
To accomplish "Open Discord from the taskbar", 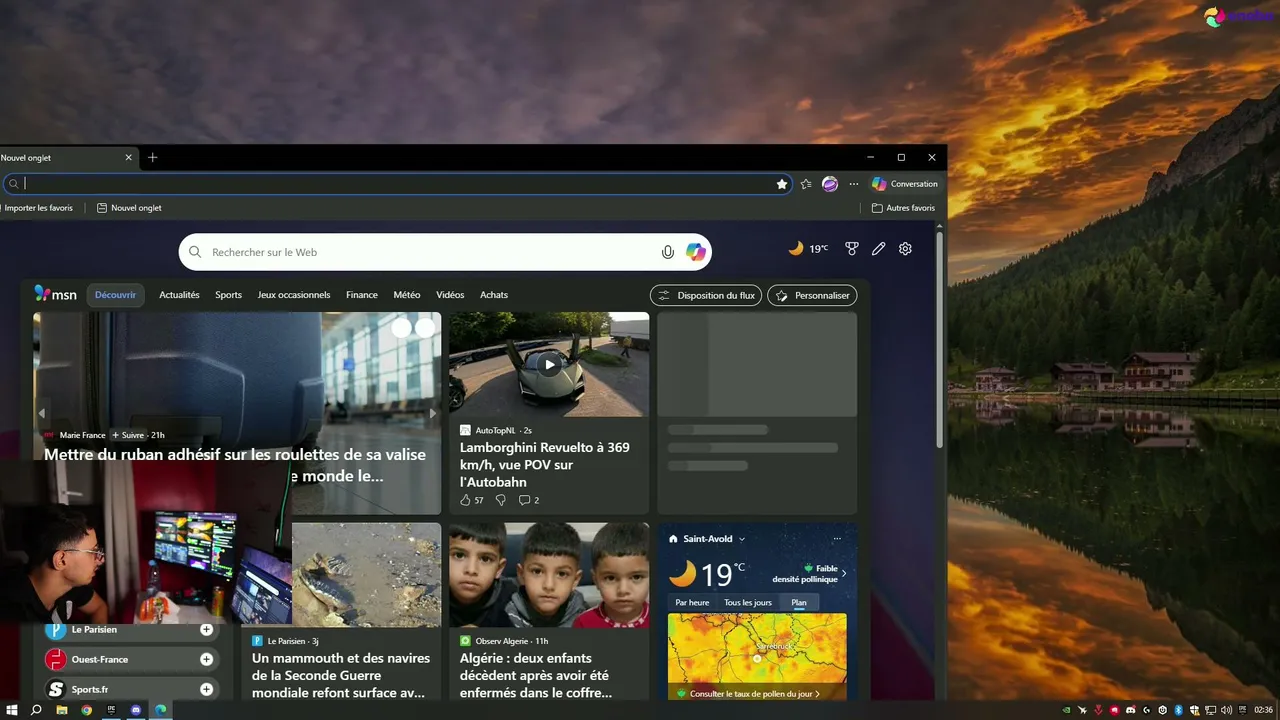I will click(x=136, y=710).
